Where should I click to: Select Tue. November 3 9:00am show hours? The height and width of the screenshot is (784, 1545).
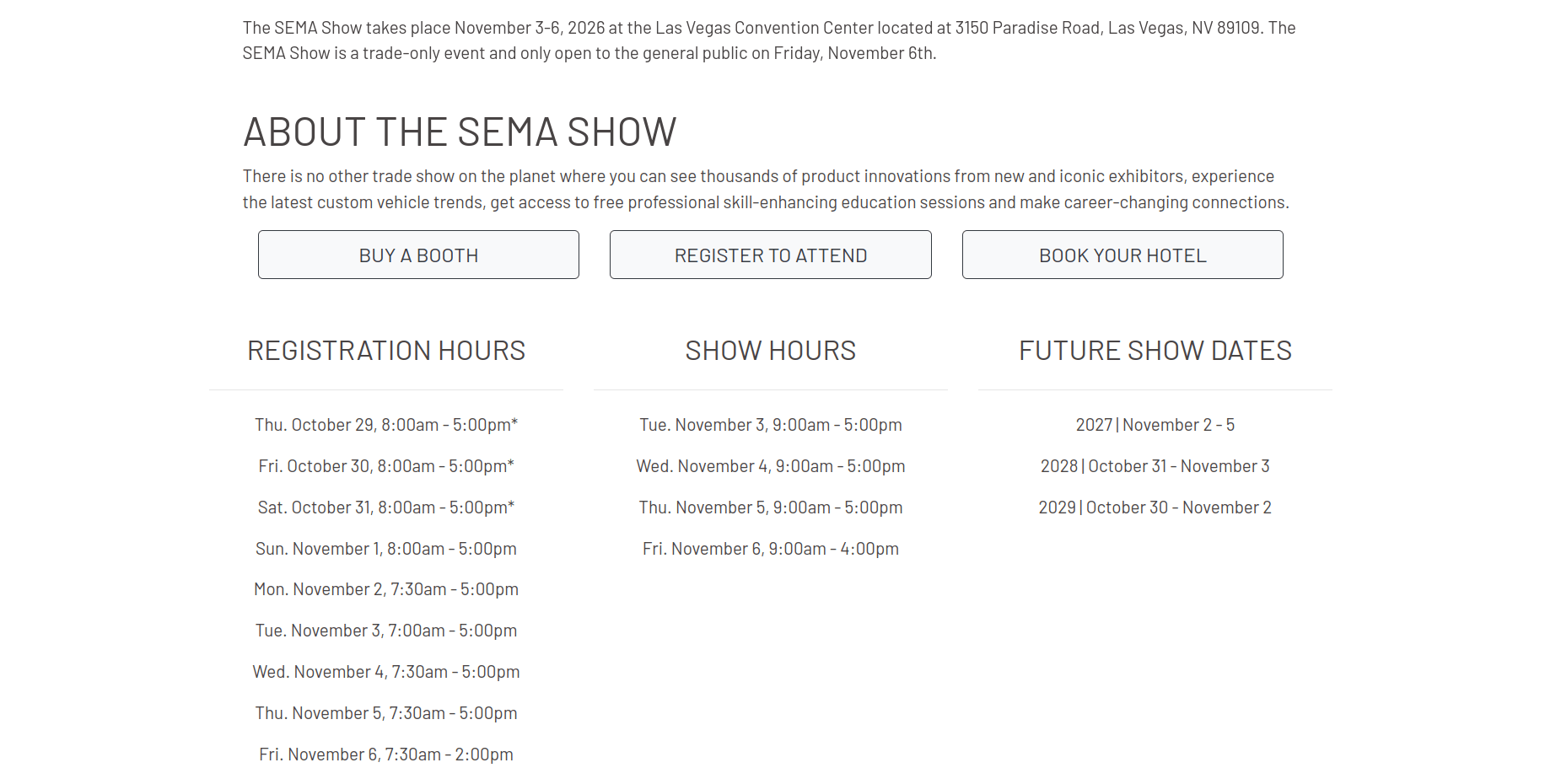(770, 425)
